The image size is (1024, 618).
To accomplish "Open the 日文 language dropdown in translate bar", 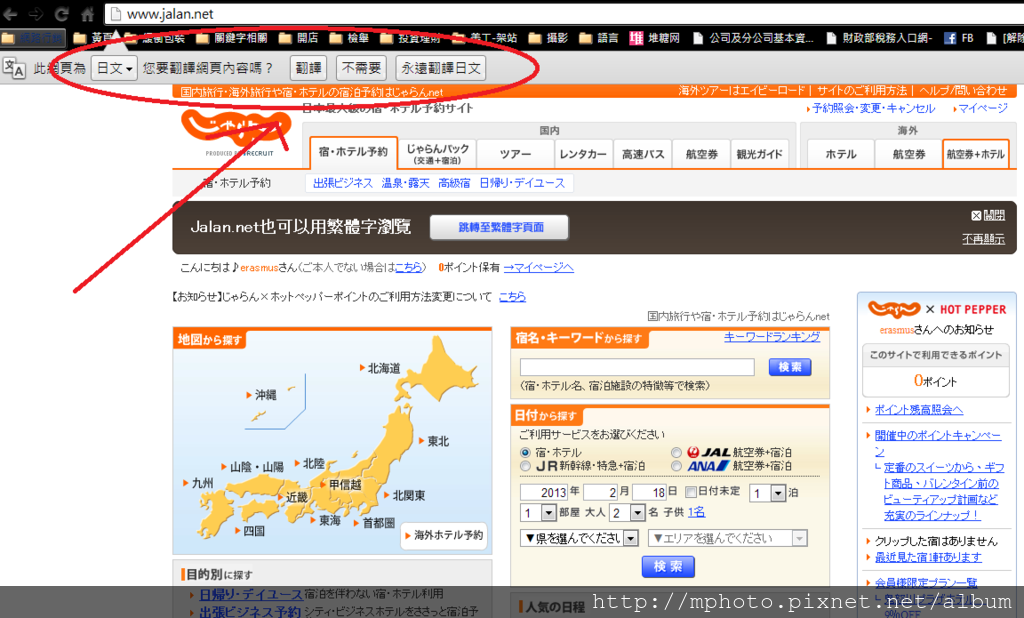I will point(114,68).
